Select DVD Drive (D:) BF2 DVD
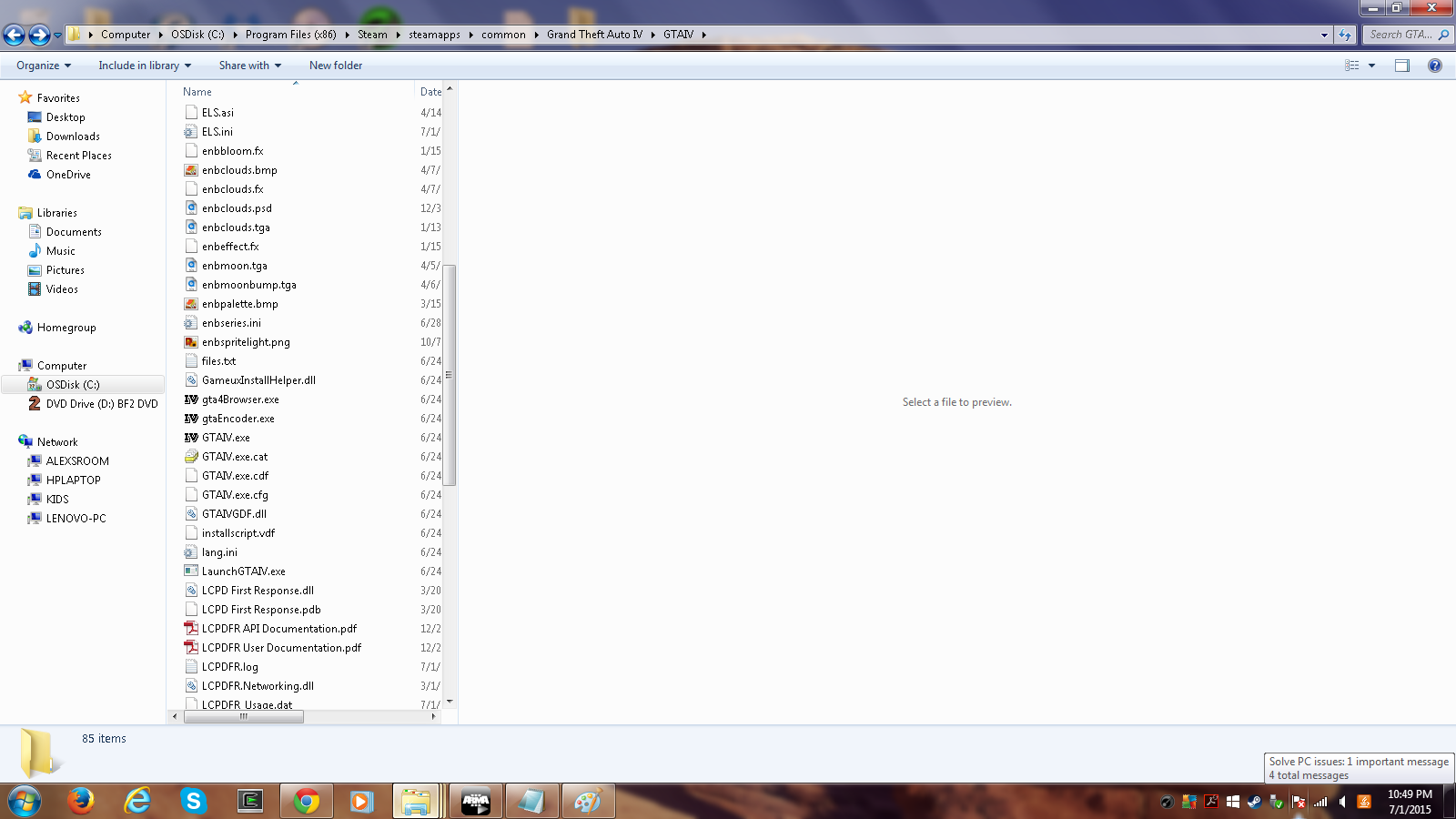The height and width of the screenshot is (819, 1456). [x=102, y=404]
